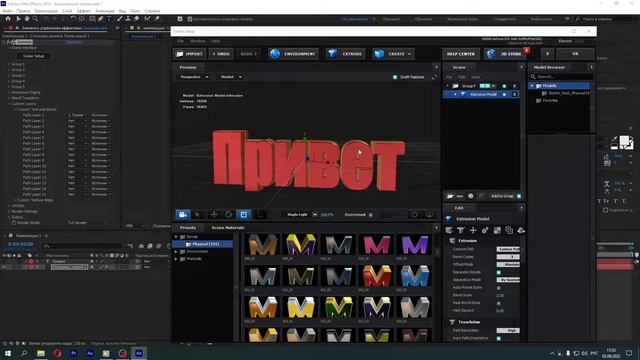Collapse Group 1 in Scene panel

click(x=448, y=86)
